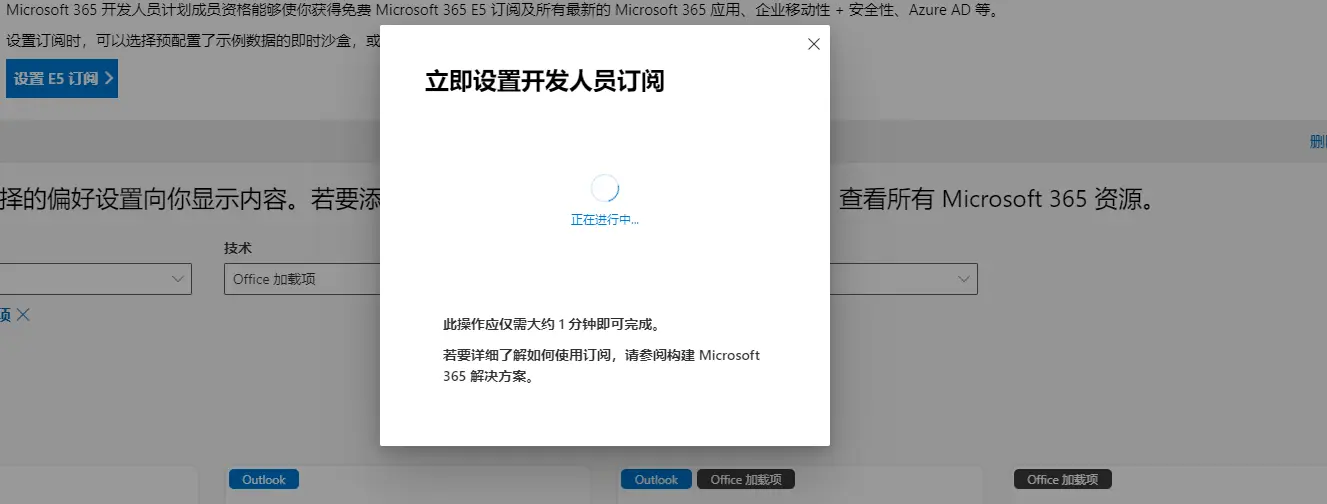The image size is (1327, 504).
Task: Click the dialog title 立即设置开发人员订阅
Action: click(x=544, y=82)
